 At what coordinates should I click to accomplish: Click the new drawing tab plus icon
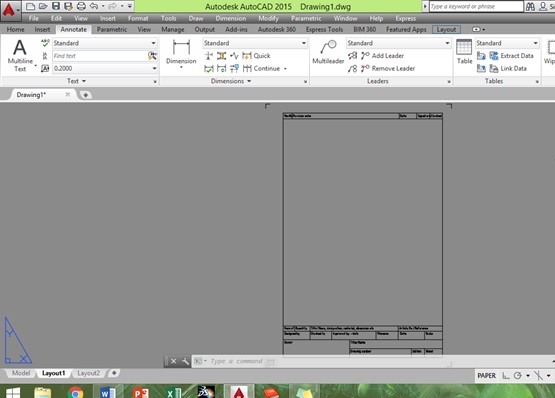(x=85, y=95)
